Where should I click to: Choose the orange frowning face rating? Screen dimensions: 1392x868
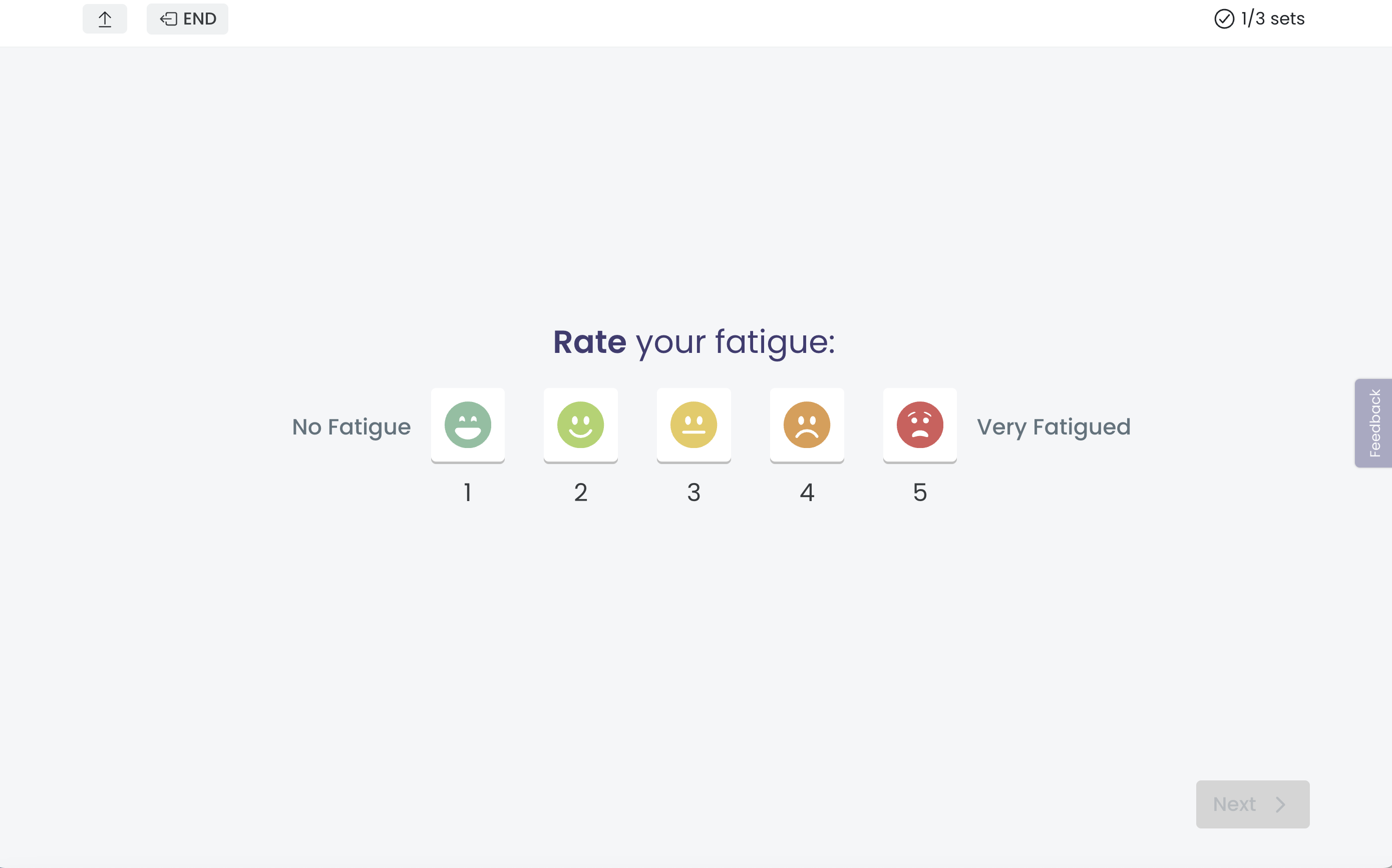coord(807,425)
